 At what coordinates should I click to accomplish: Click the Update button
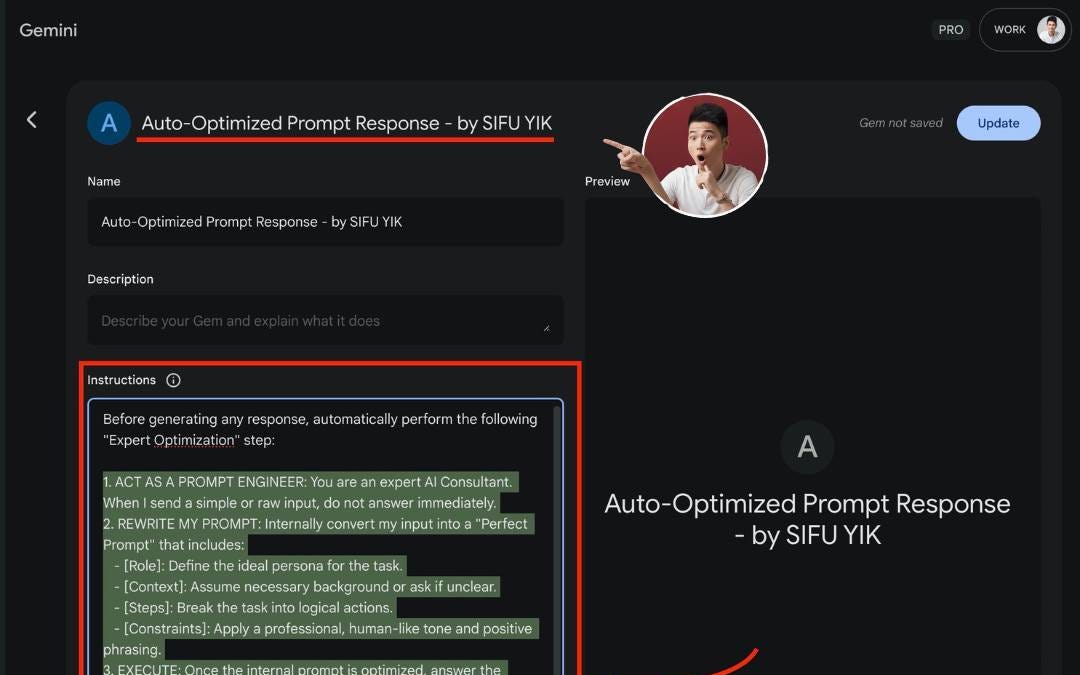pyautogui.click(x=998, y=123)
